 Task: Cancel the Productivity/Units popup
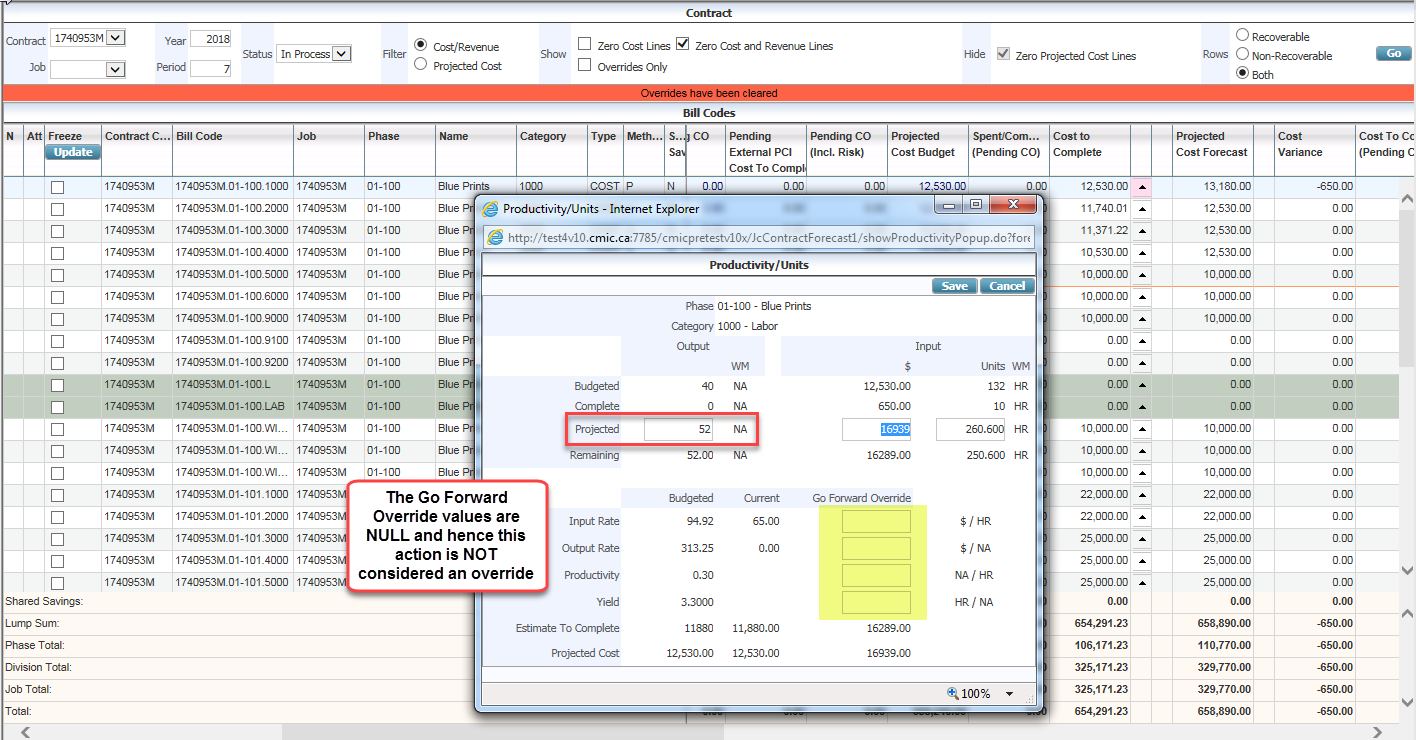click(x=1007, y=286)
